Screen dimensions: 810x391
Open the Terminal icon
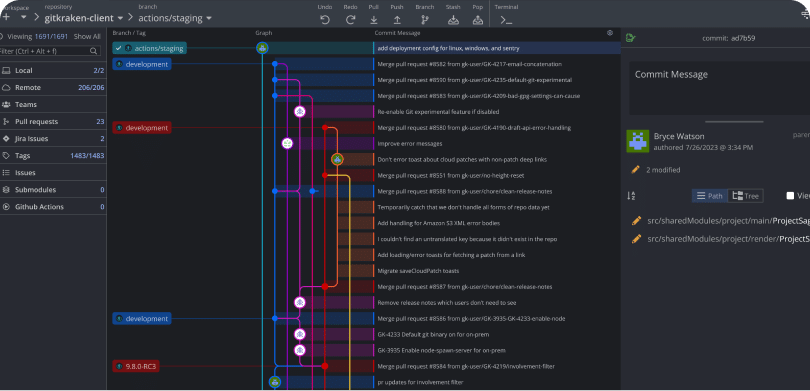point(506,20)
